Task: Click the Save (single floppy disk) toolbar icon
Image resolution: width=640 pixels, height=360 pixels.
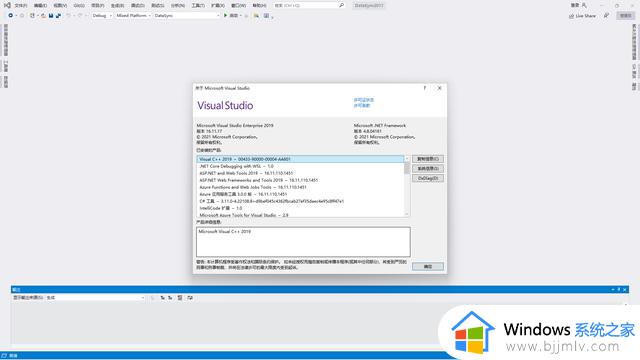Action: tap(51, 16)
